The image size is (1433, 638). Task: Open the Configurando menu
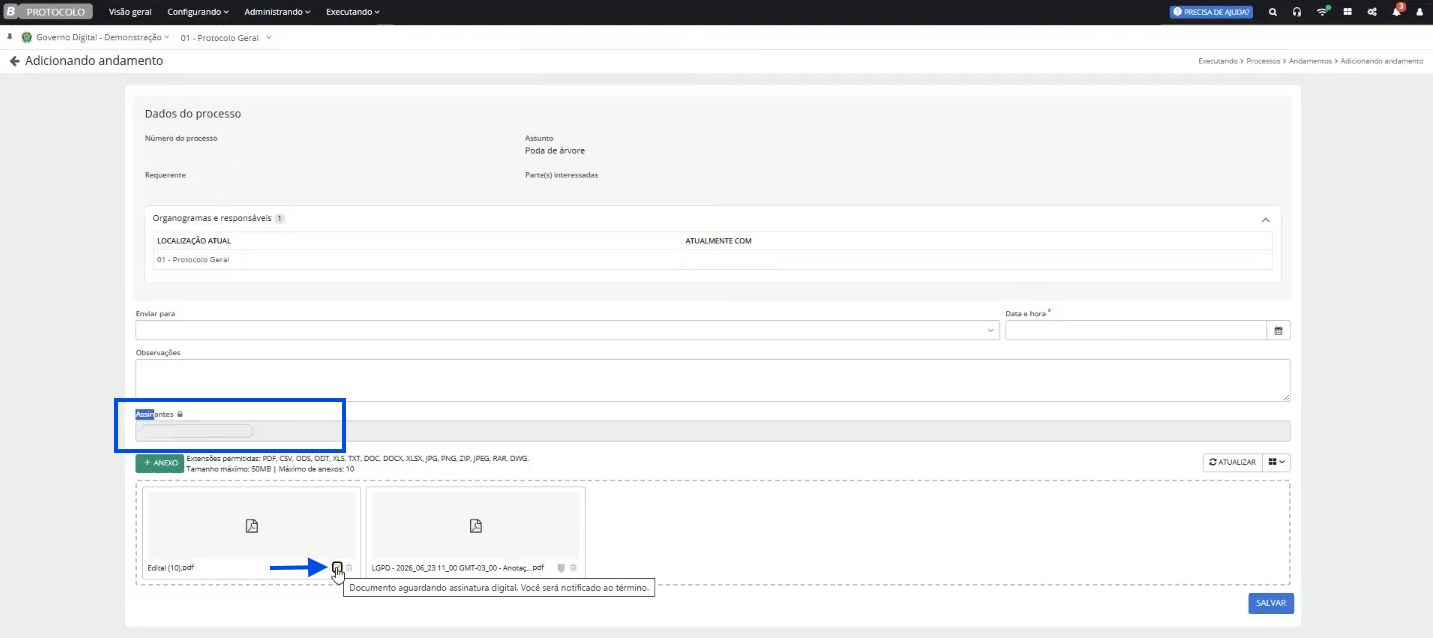(x=198, y=12)
